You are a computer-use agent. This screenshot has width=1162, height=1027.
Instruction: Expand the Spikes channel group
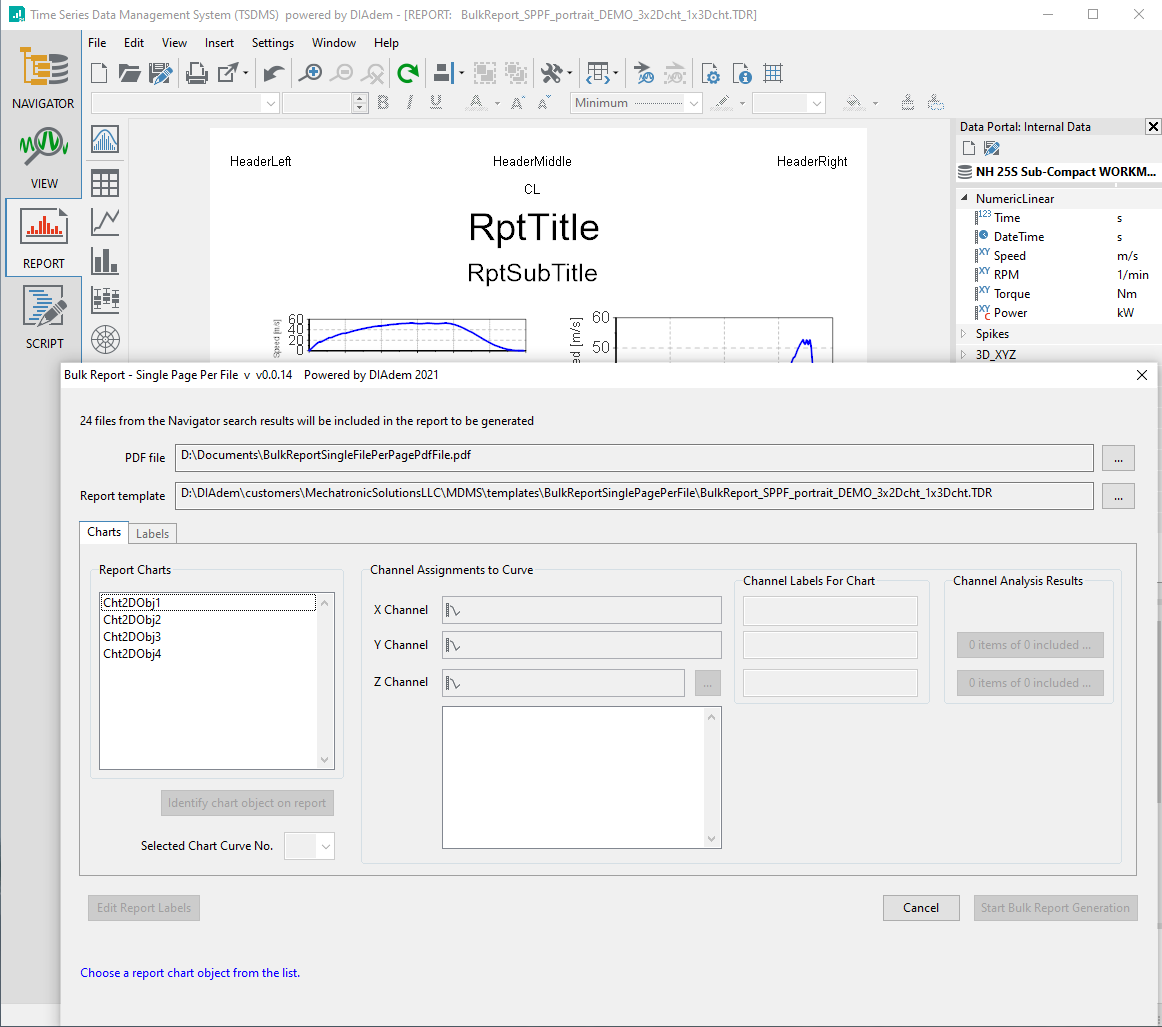(x=964, y=334)
